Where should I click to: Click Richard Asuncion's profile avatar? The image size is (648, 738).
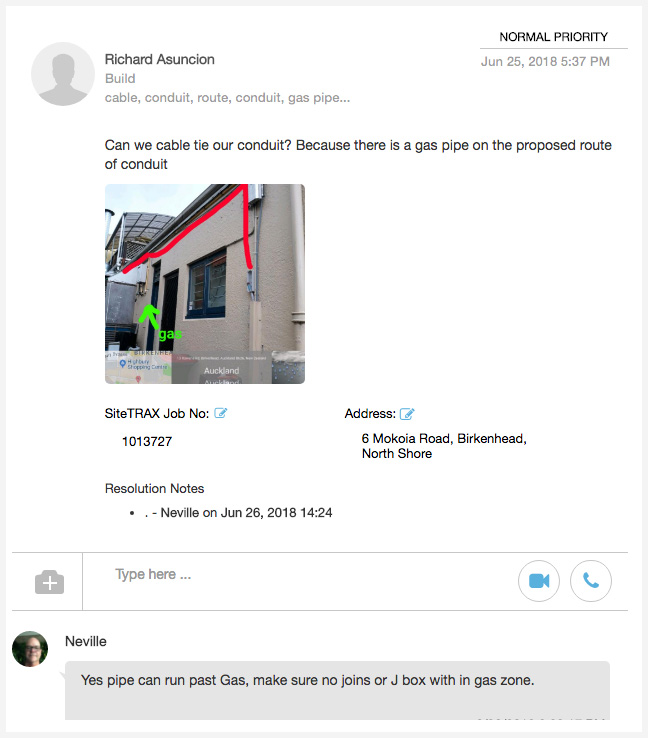click(63, 74)
